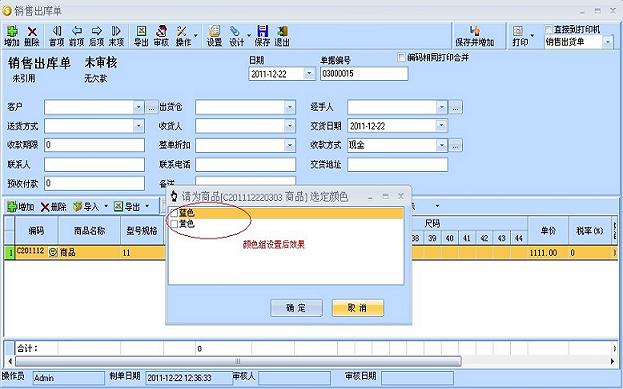
Task: Click the 单价 cell 1111.00
Action: tap(548, 253)
